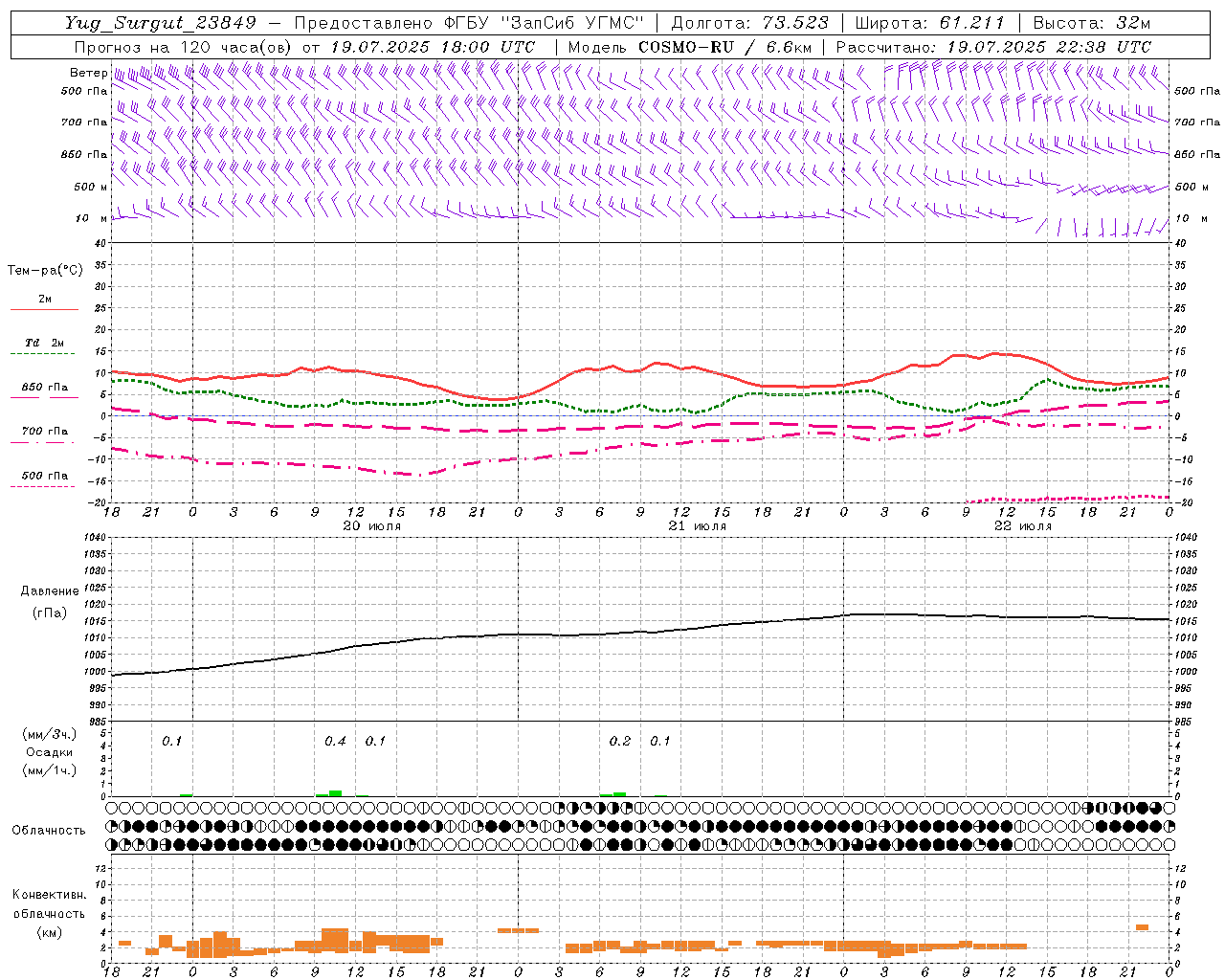Click the isolated orange convective bar on 22 июля evening
Screen dimensions: 1225x980
coord(1142,926)
